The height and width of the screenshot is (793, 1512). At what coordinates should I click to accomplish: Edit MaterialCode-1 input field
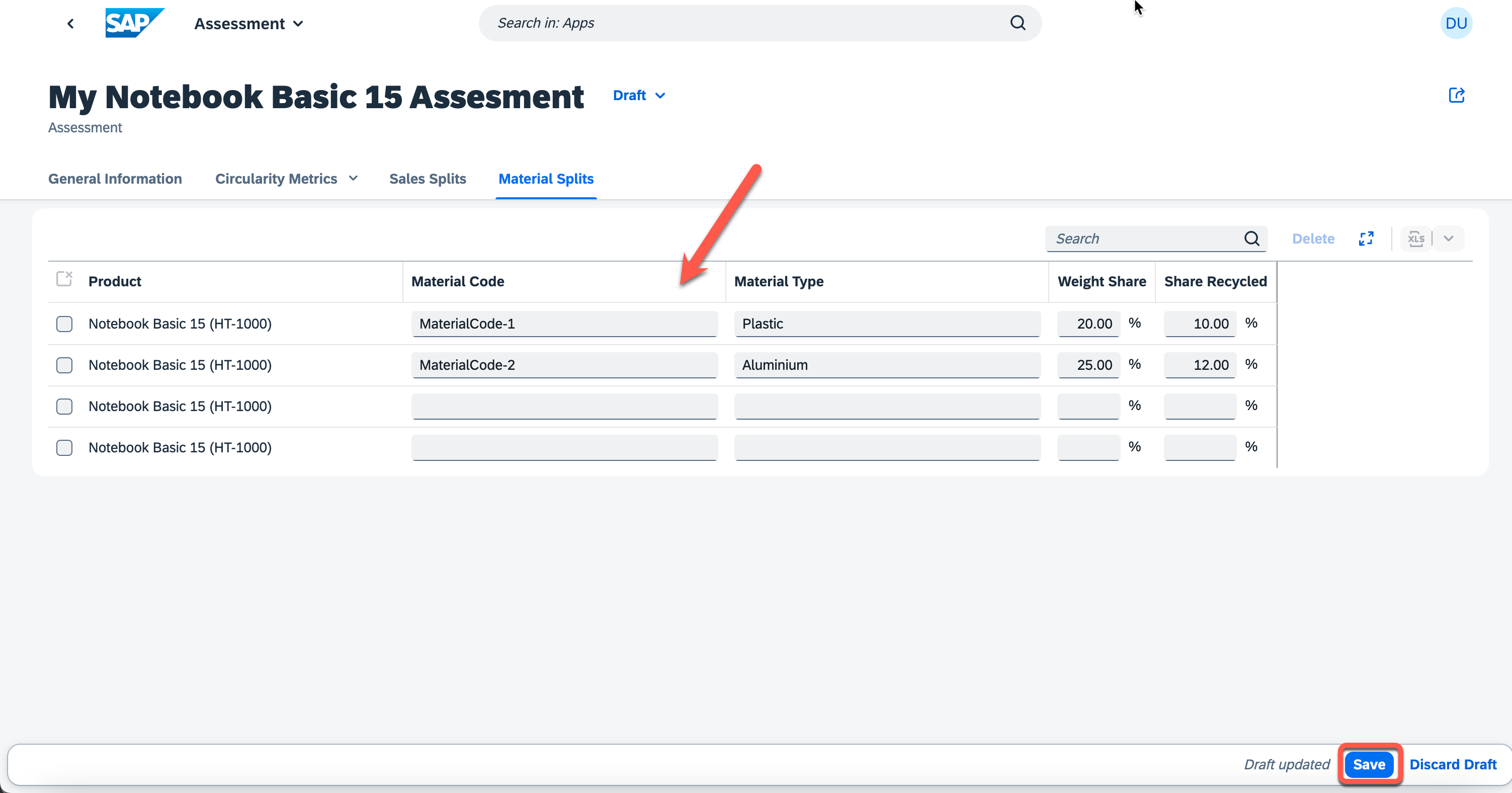point(564,324)
